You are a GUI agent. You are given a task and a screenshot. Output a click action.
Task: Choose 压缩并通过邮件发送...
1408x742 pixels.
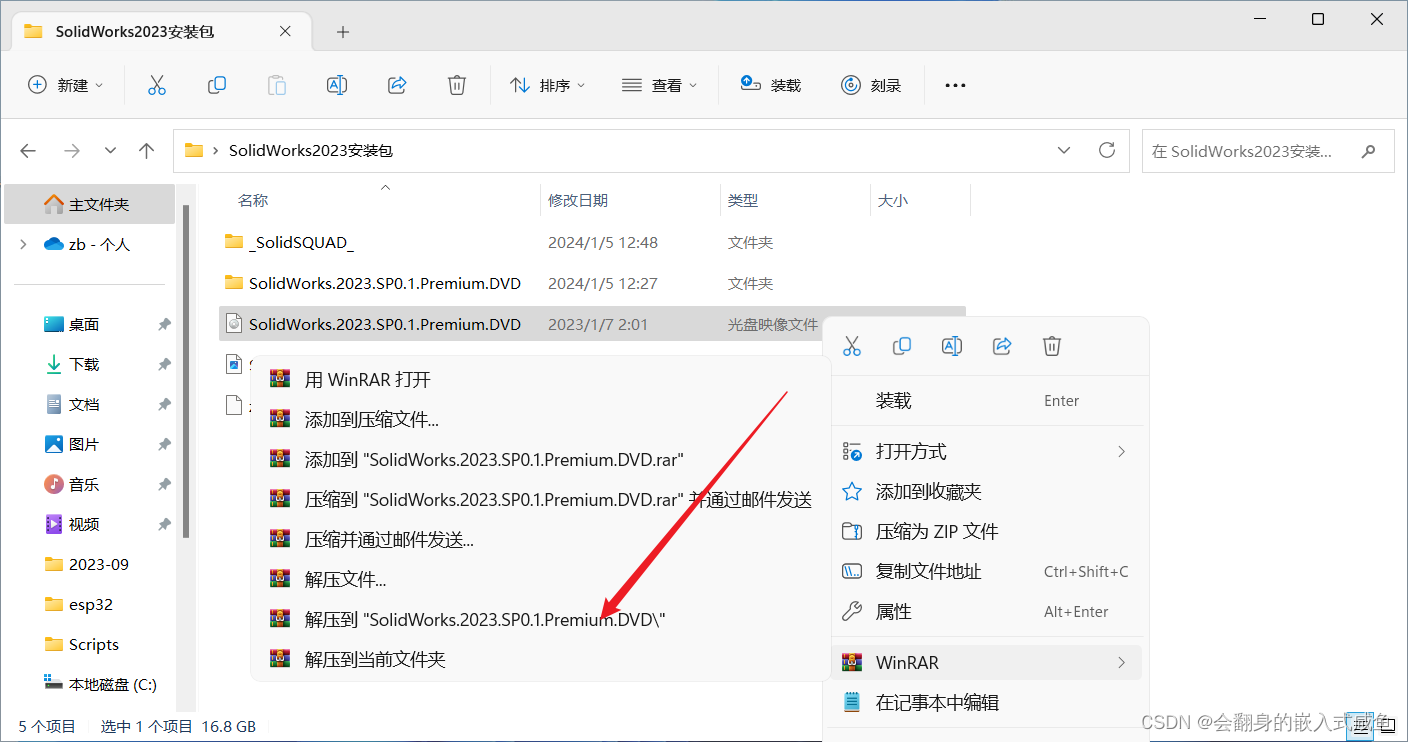tap(540, 540)
